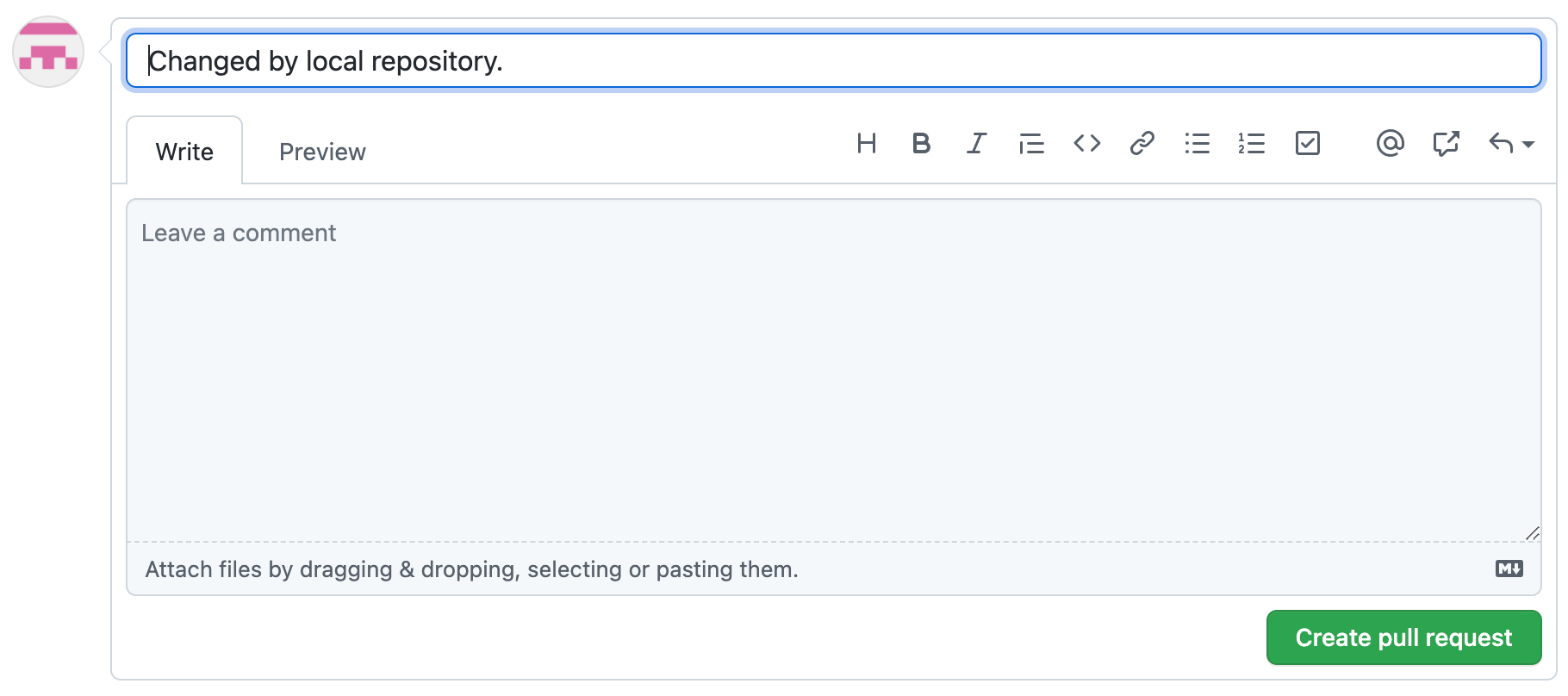Insert code with the angle brackets icon
The image size is (1568, 696).
tap(1086, 143)
